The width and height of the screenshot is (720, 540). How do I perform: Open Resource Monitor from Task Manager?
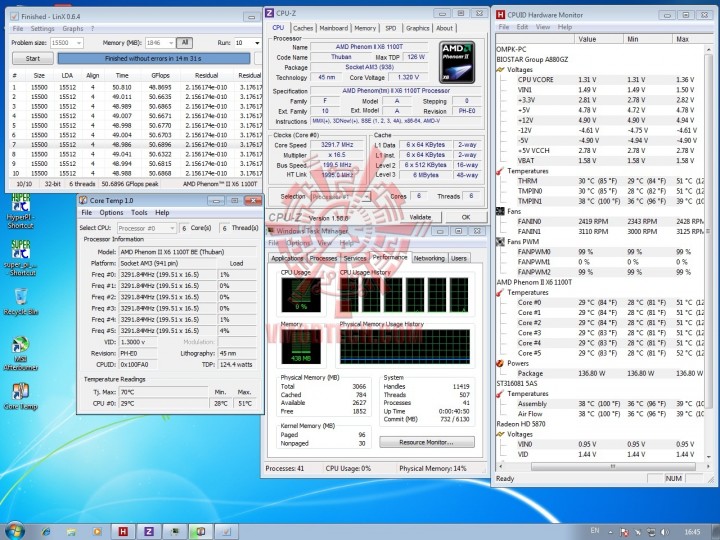427,442
